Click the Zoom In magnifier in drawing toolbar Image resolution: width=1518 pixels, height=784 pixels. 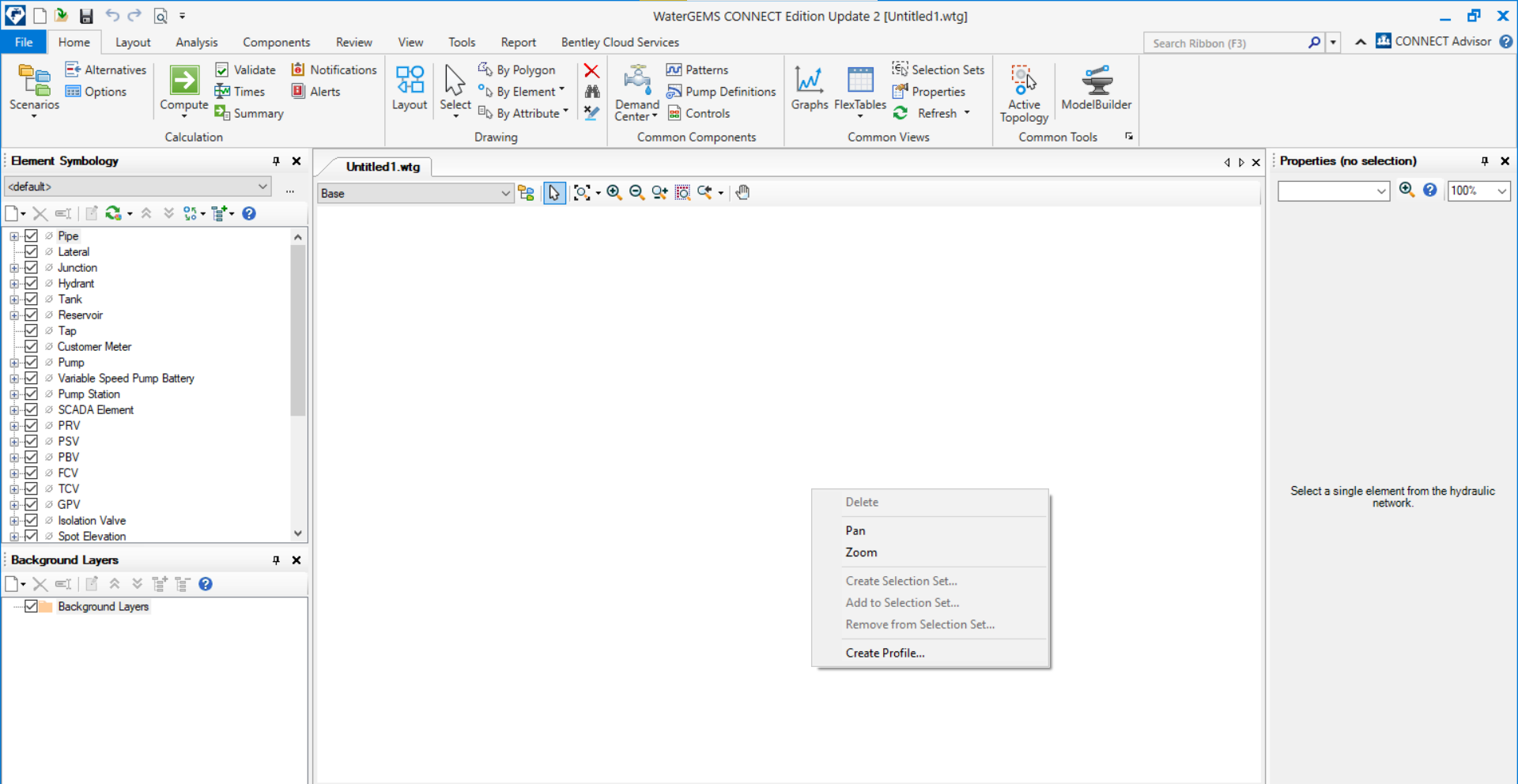(614, 193)
